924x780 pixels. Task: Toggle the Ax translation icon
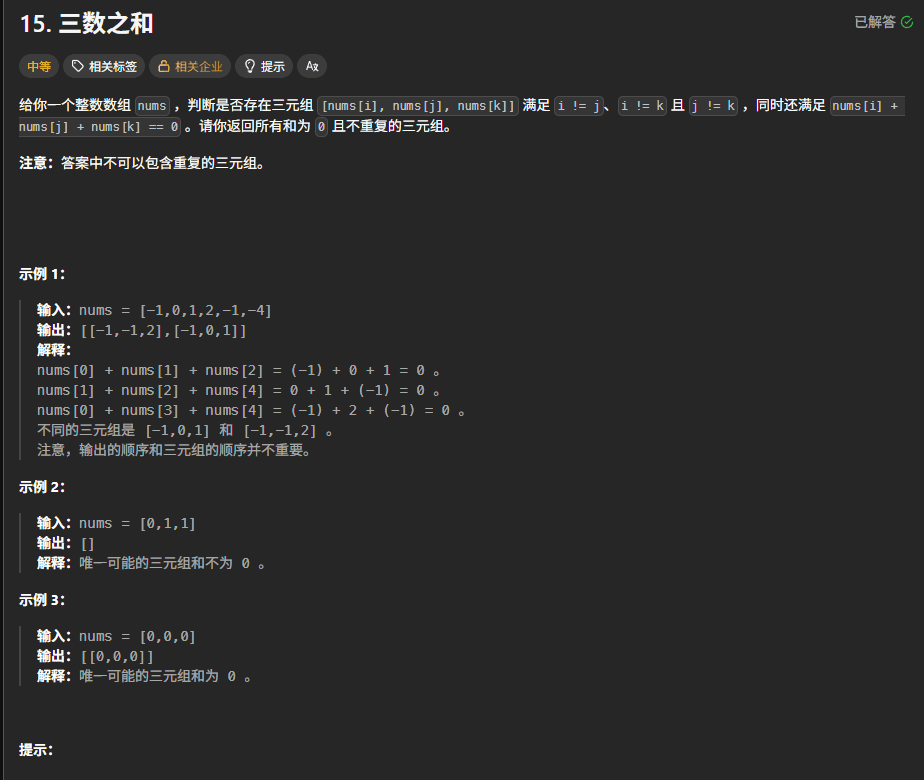point(312,66)
